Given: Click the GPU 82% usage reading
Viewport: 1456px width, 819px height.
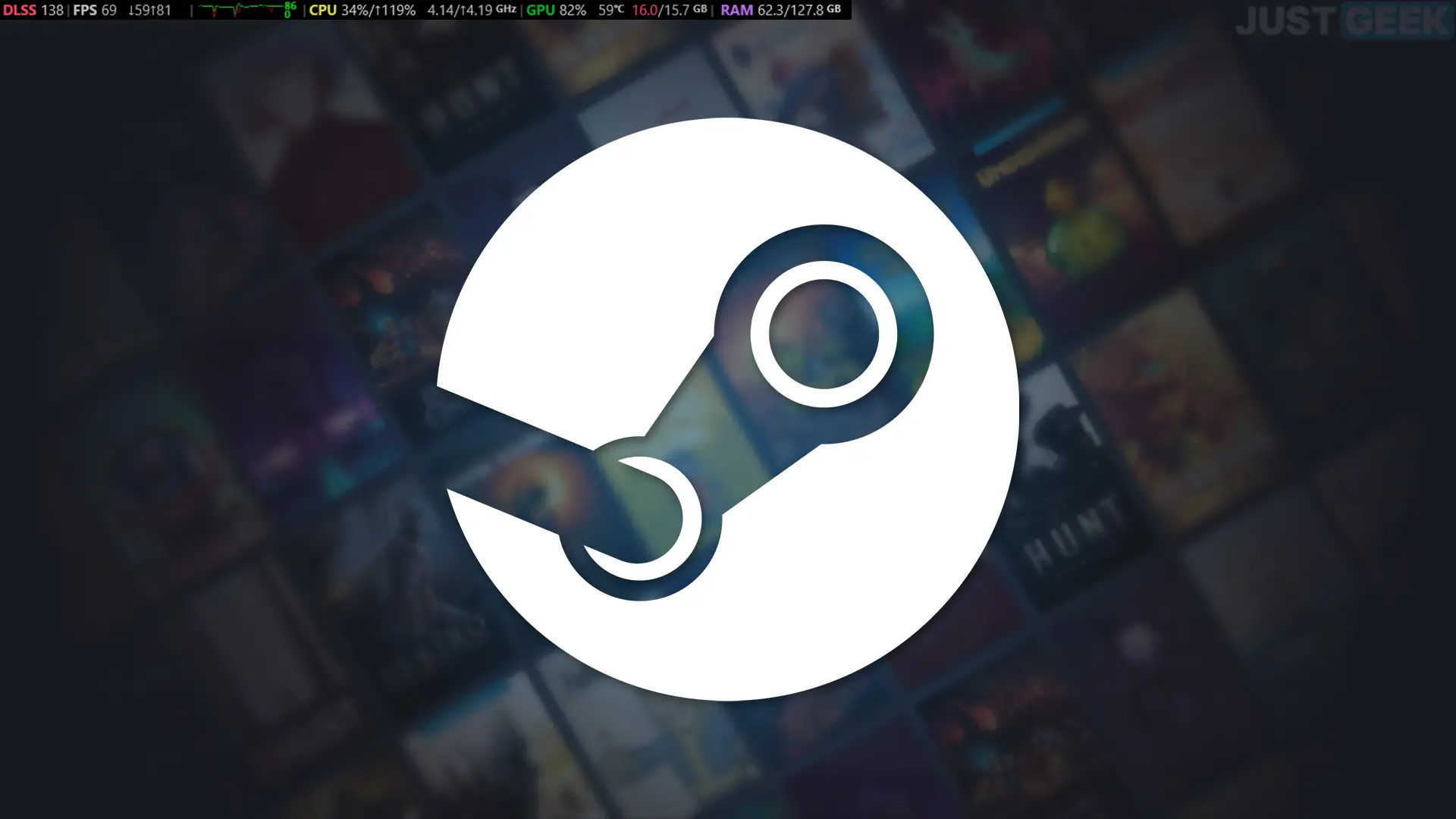Looking at the screenshot, I should point(556,10).
